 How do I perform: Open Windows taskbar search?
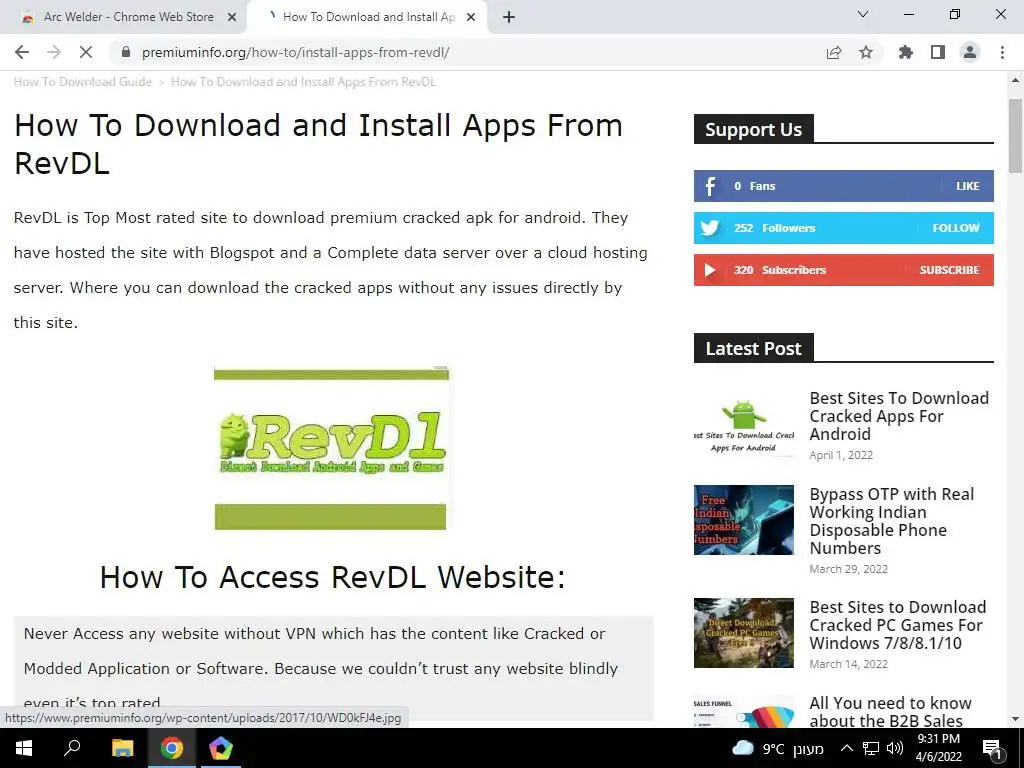[x=72, y=748]
